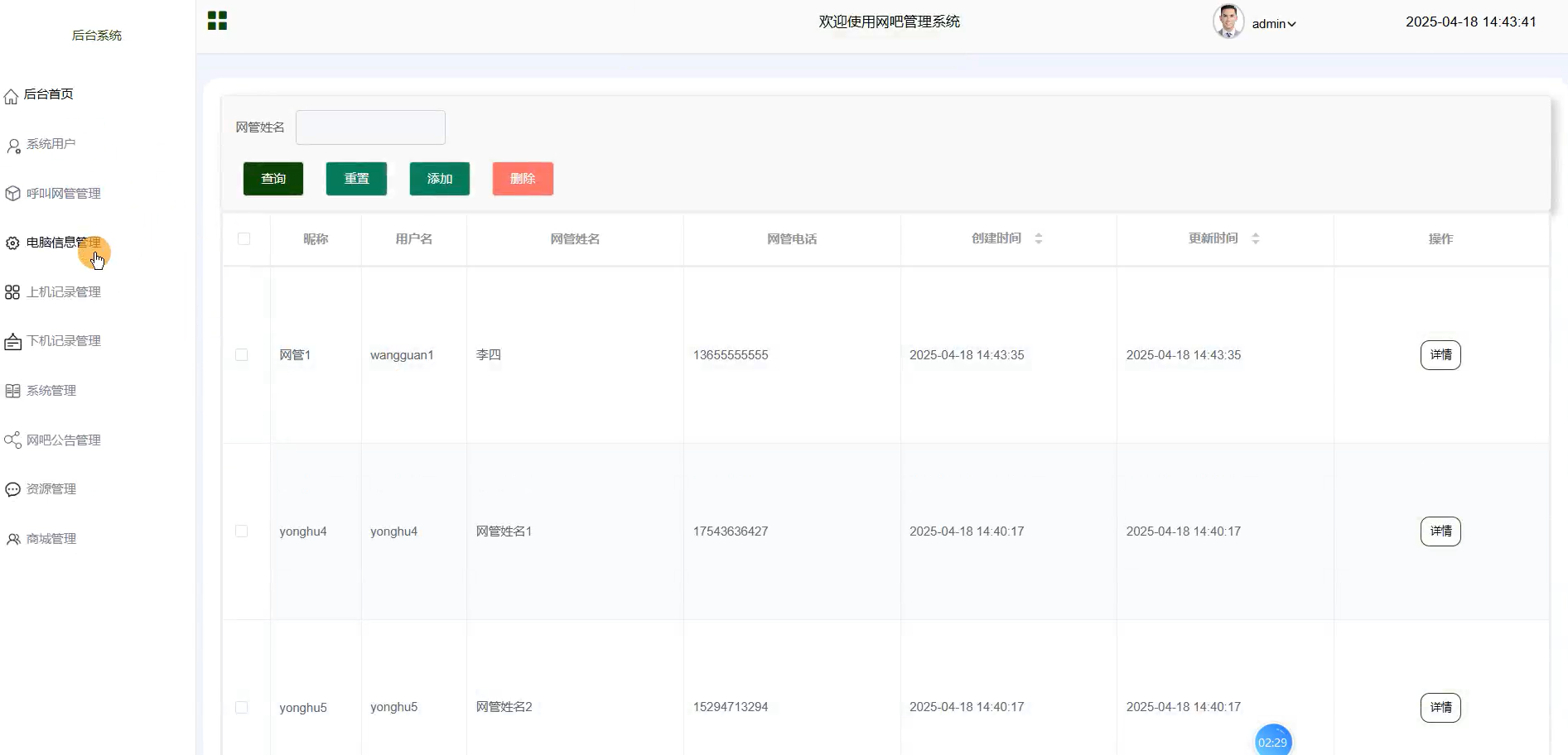Open 呼叫网管管理 menu item
This screenshot has height=755, width=1568.
[x=63, y=194]
